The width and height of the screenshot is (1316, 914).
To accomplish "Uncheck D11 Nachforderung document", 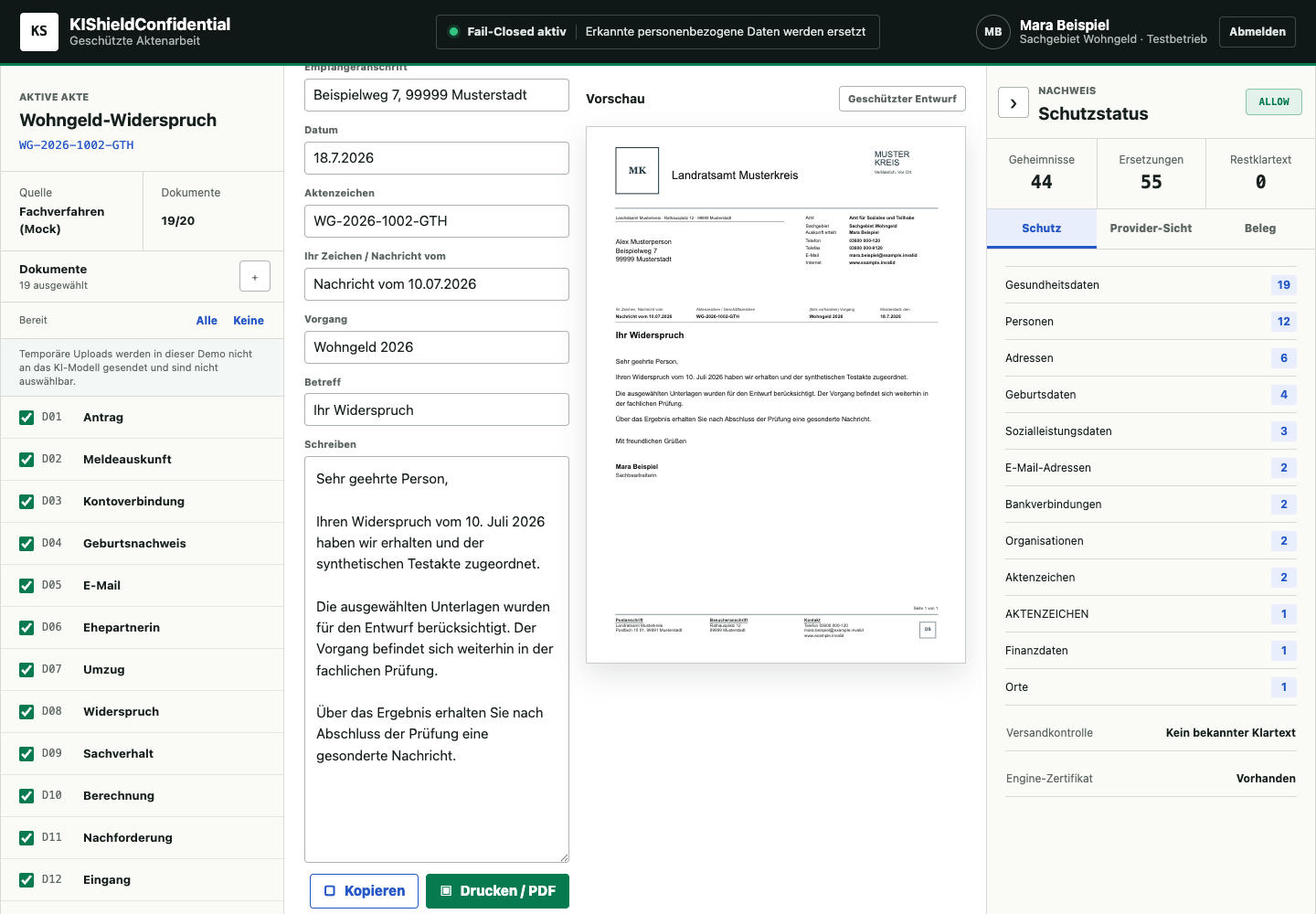I will [x=27, y=838].
